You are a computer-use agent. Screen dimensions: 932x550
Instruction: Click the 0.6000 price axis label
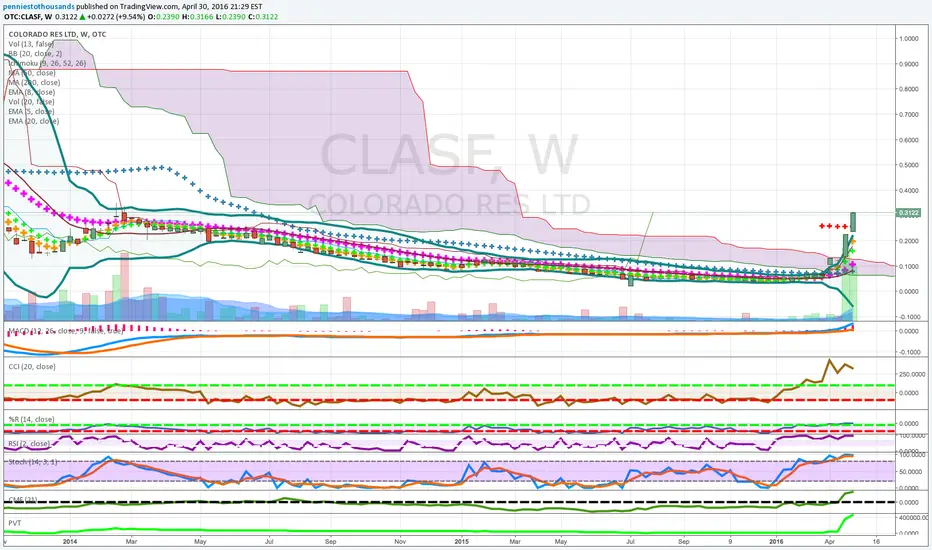(x=909, y=140)
